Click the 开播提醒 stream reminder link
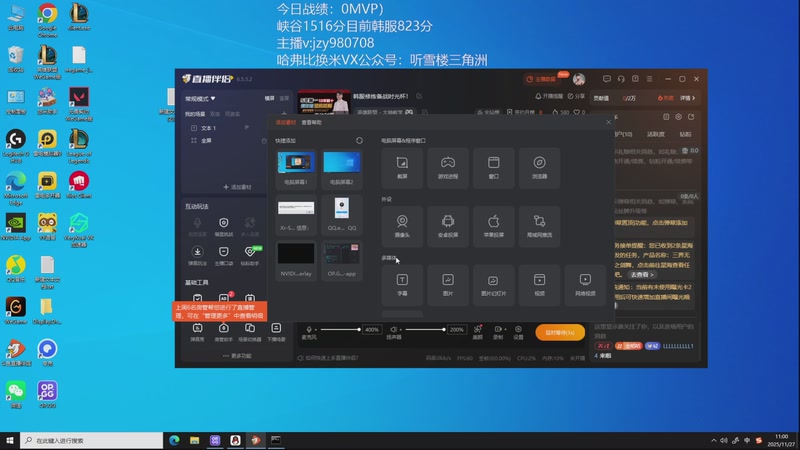The width and height of the screenshot is (800, 450). [549, 96]
